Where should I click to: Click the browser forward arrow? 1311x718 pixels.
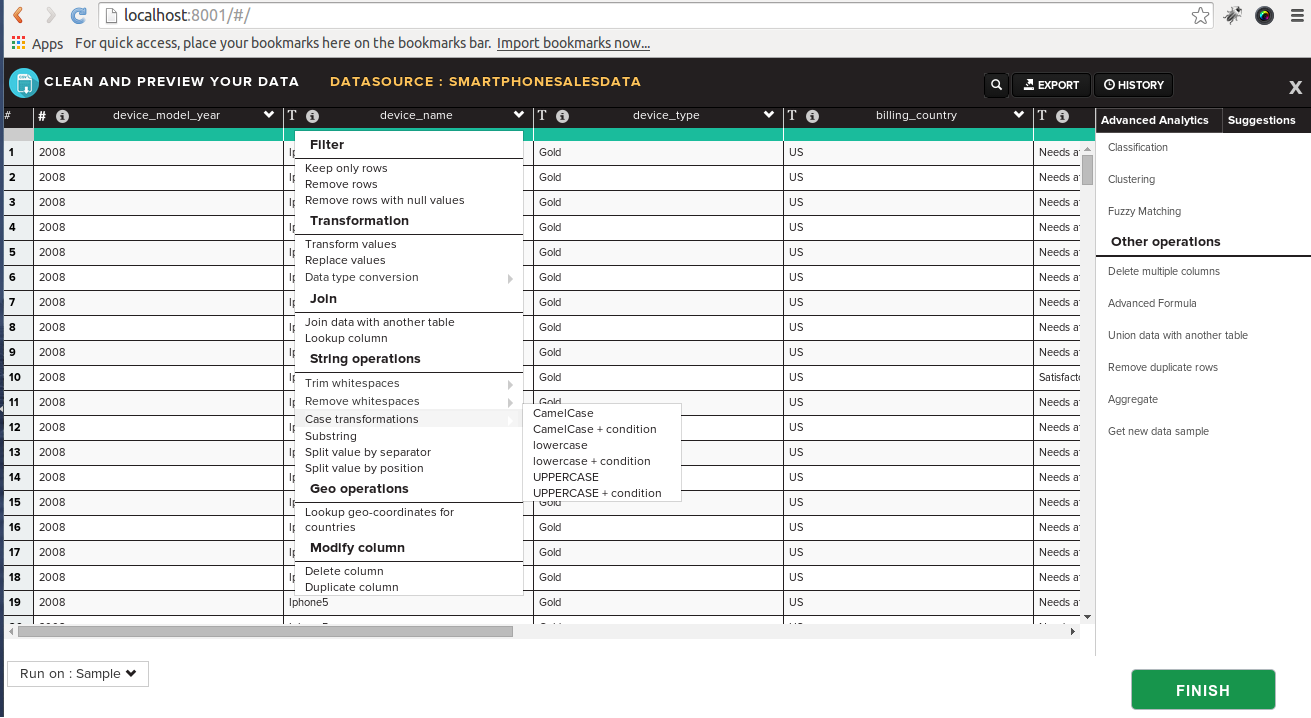pos(50,15)
